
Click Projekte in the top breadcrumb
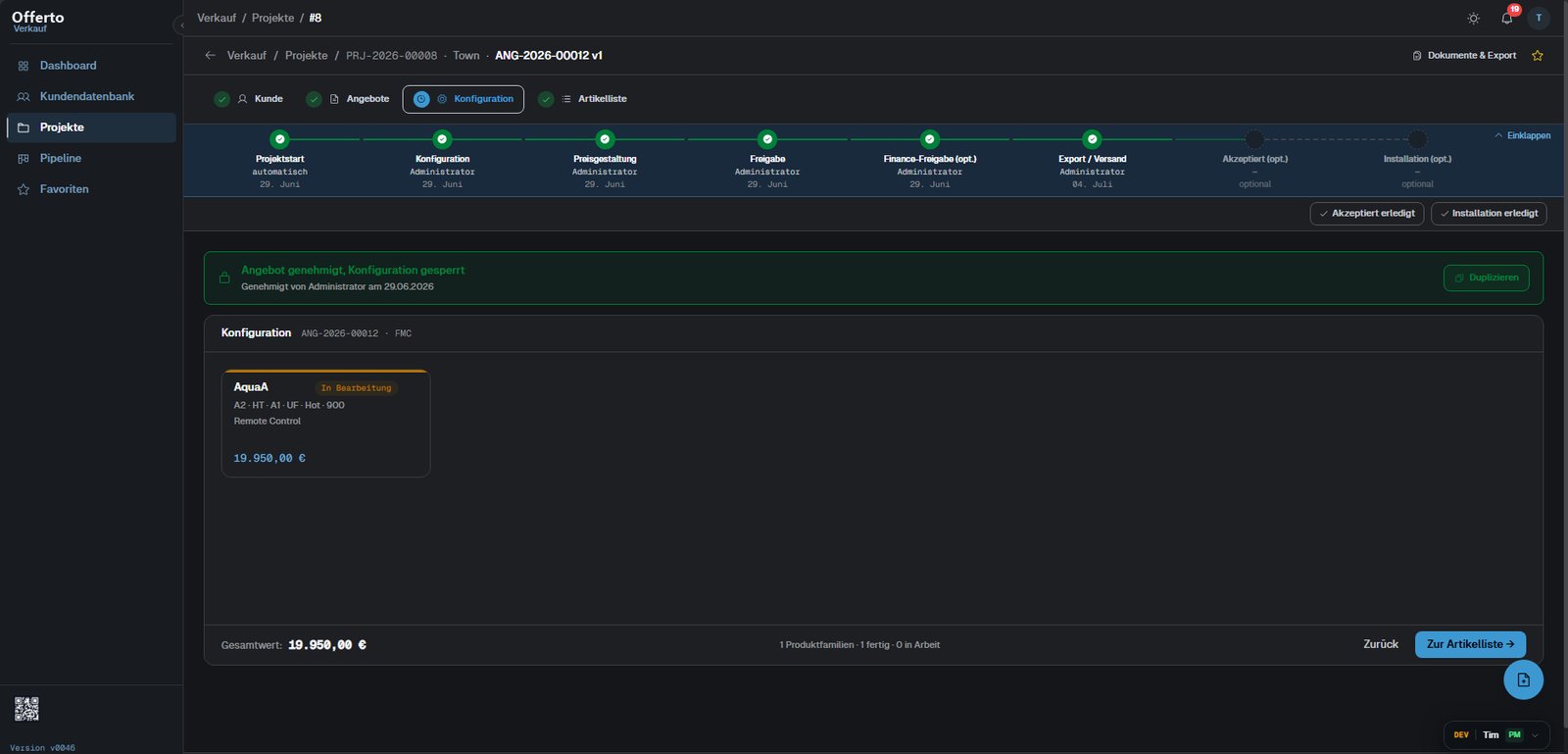point(272,18)
